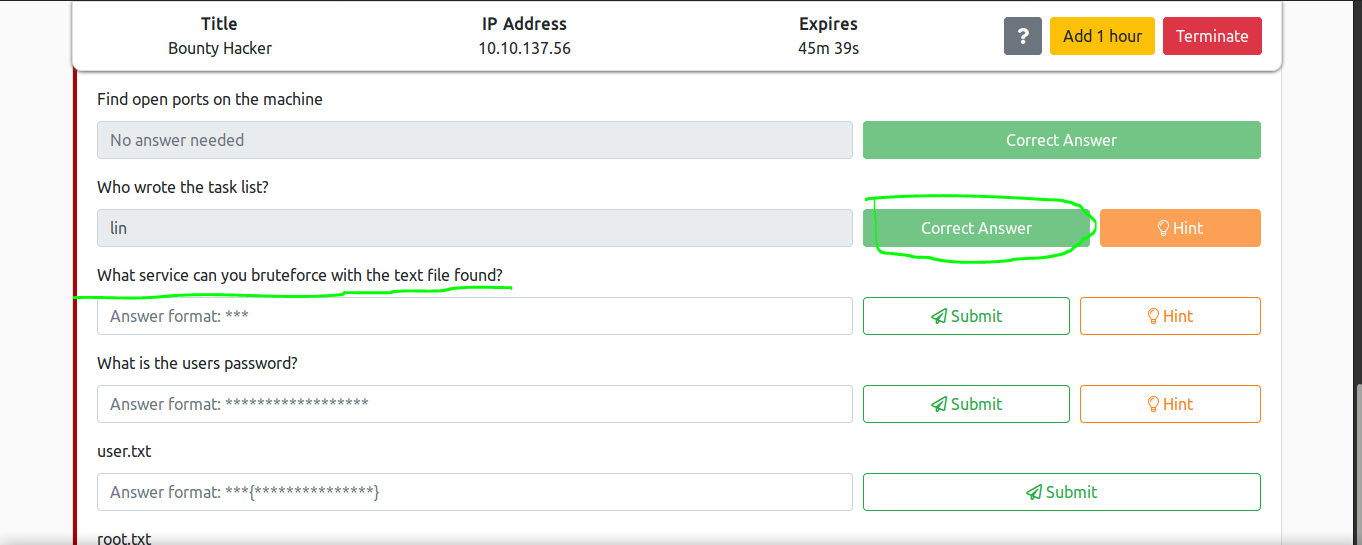Open the Hint for users password question
Screen dimensions: 1362x545
[1170, 404]
